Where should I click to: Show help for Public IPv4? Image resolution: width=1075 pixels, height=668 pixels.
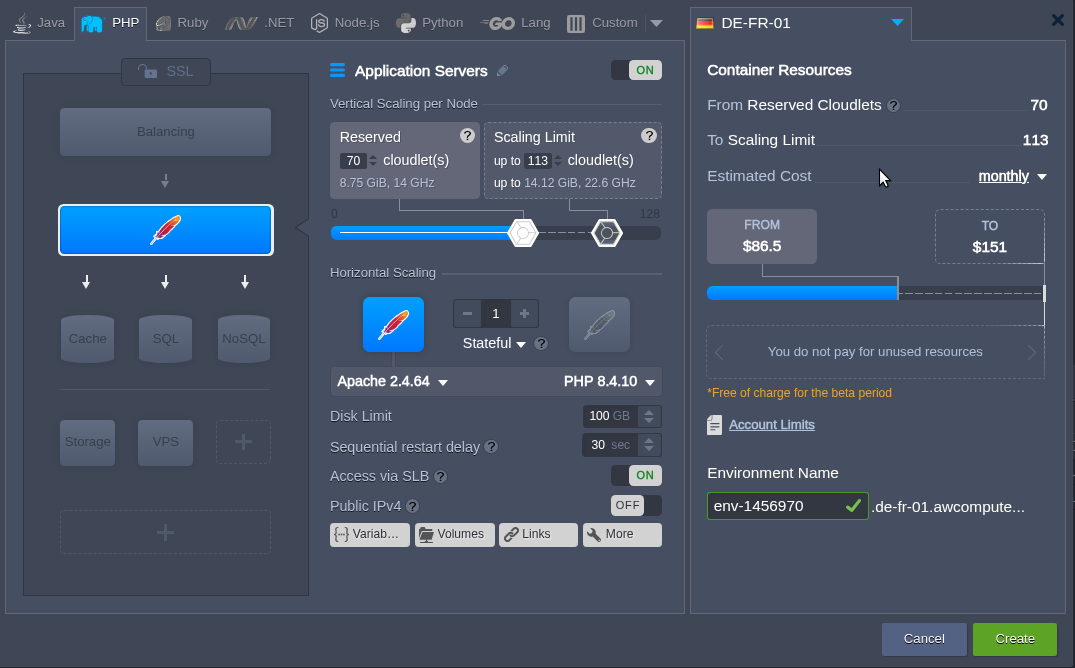412,506
